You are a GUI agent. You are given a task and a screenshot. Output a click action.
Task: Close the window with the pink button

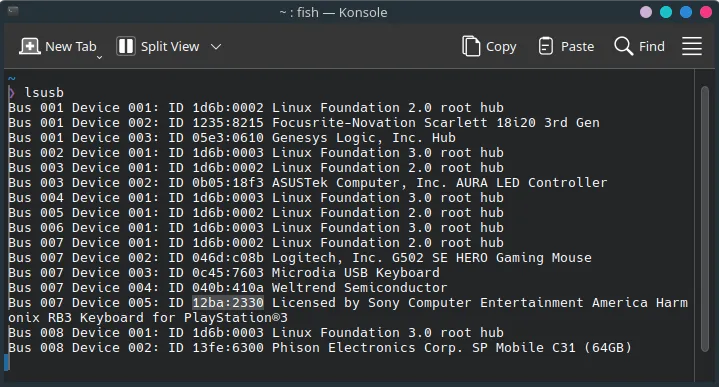point(706,12)
